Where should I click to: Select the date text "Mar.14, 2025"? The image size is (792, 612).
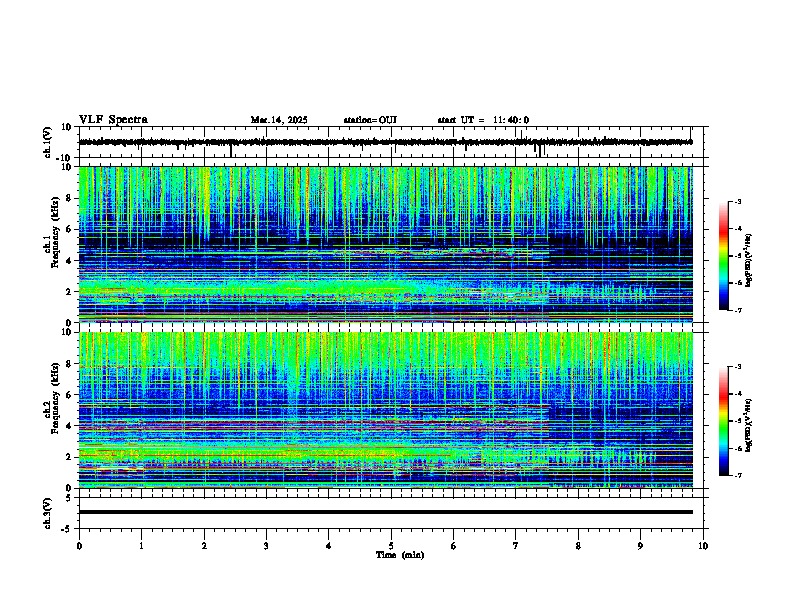click(279, 120)
